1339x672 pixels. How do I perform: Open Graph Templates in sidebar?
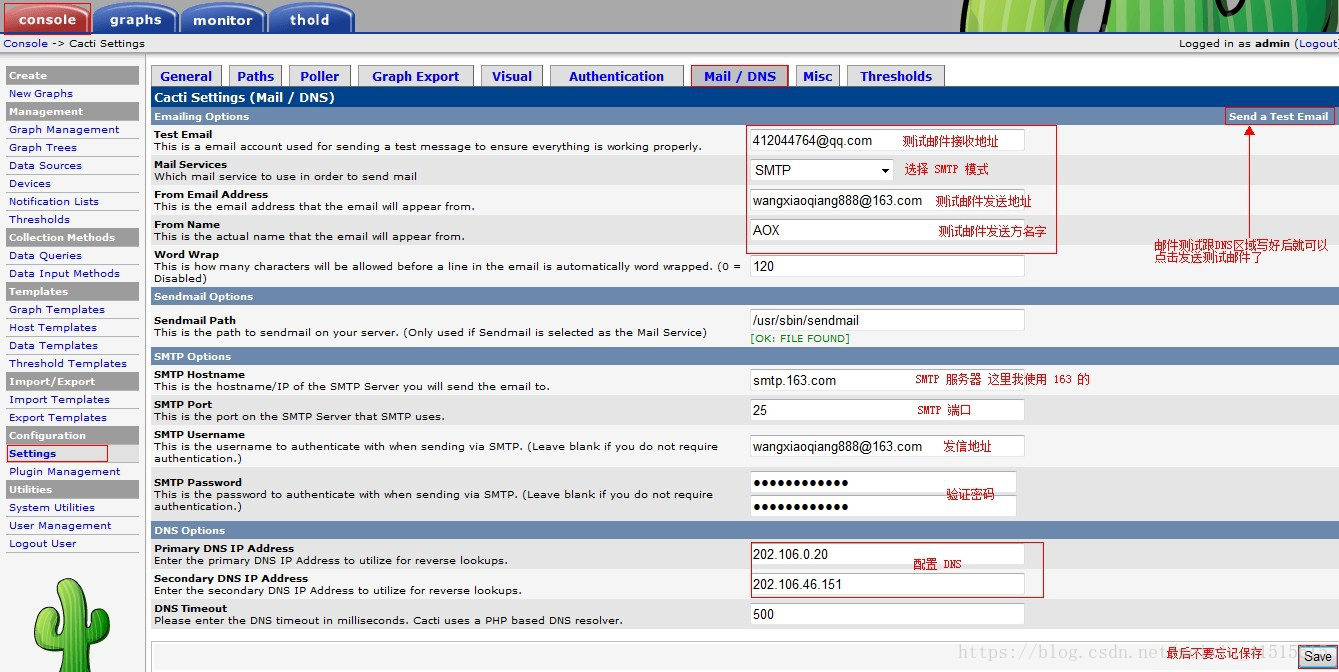tap(57, 310)
